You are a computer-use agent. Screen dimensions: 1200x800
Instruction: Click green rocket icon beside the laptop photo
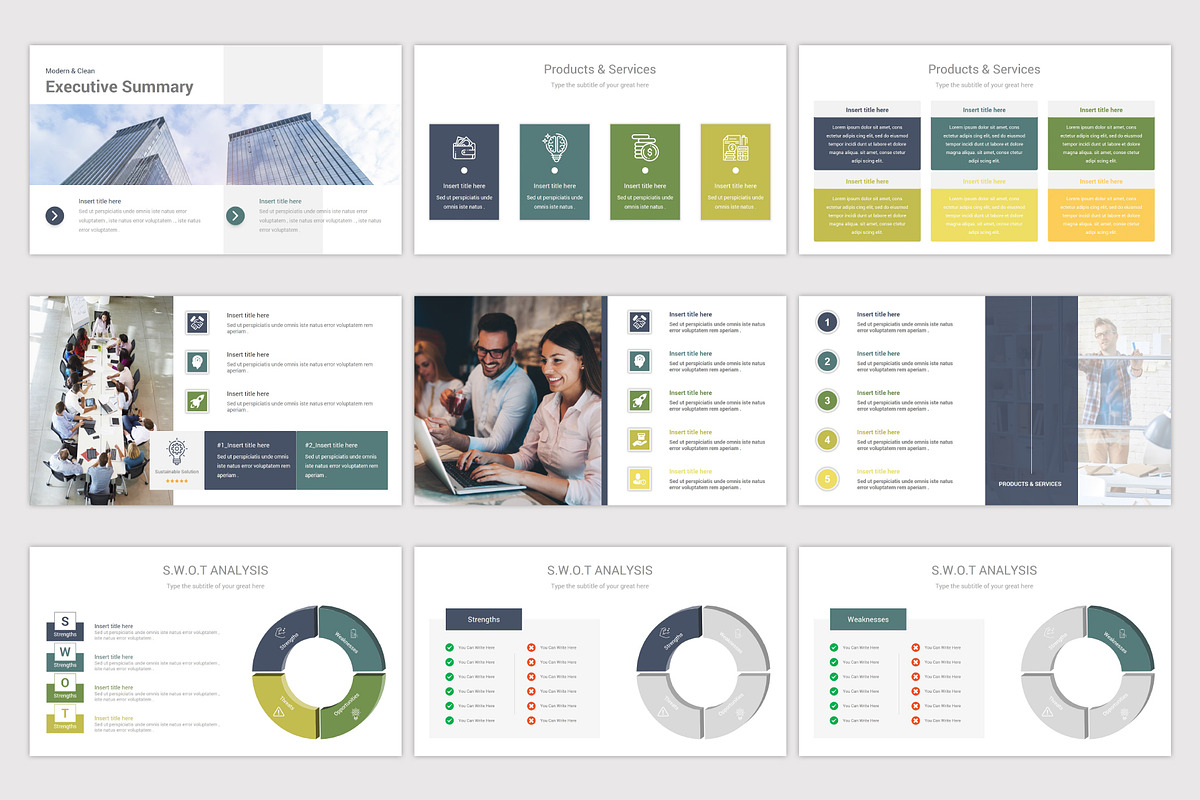[640, 400]
